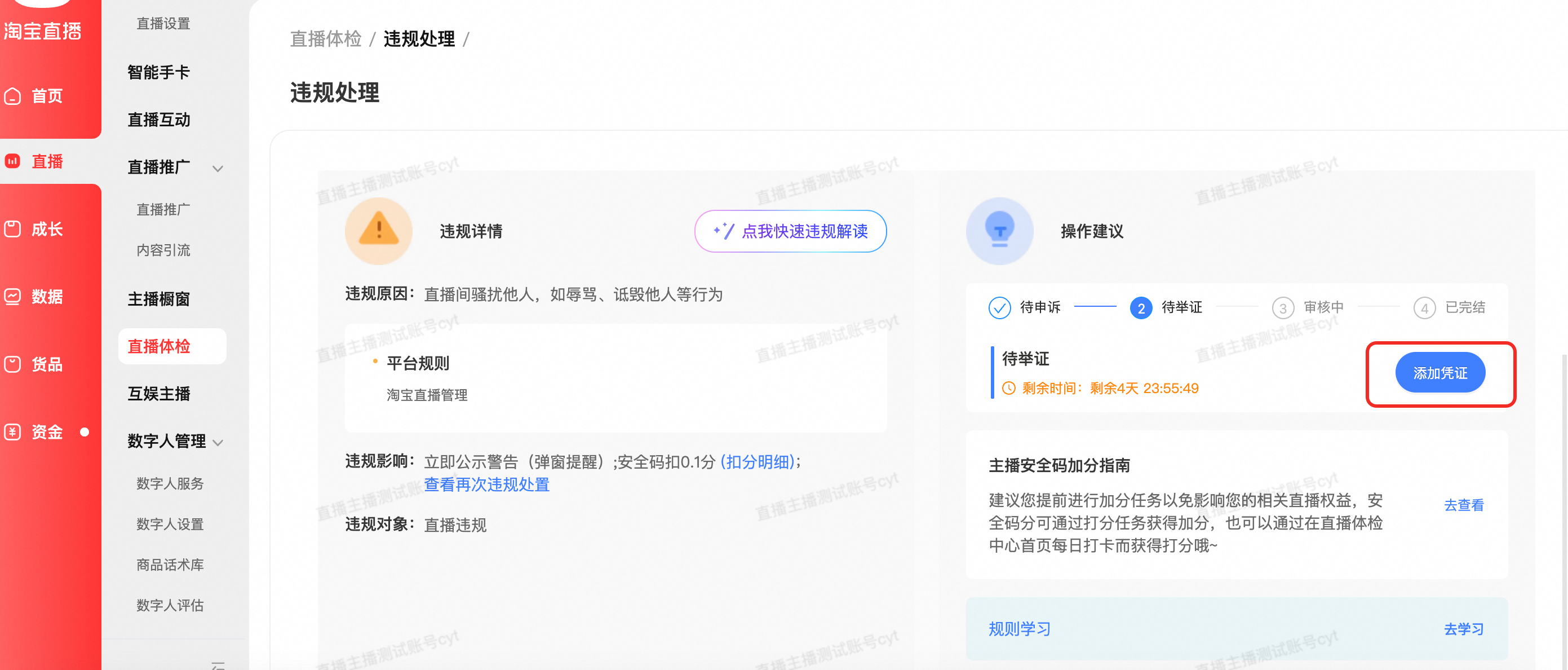Click the 货品 sidebar label
This screenshot has height=670, width=1568.
pyautogui.click(x=47, y=364)
